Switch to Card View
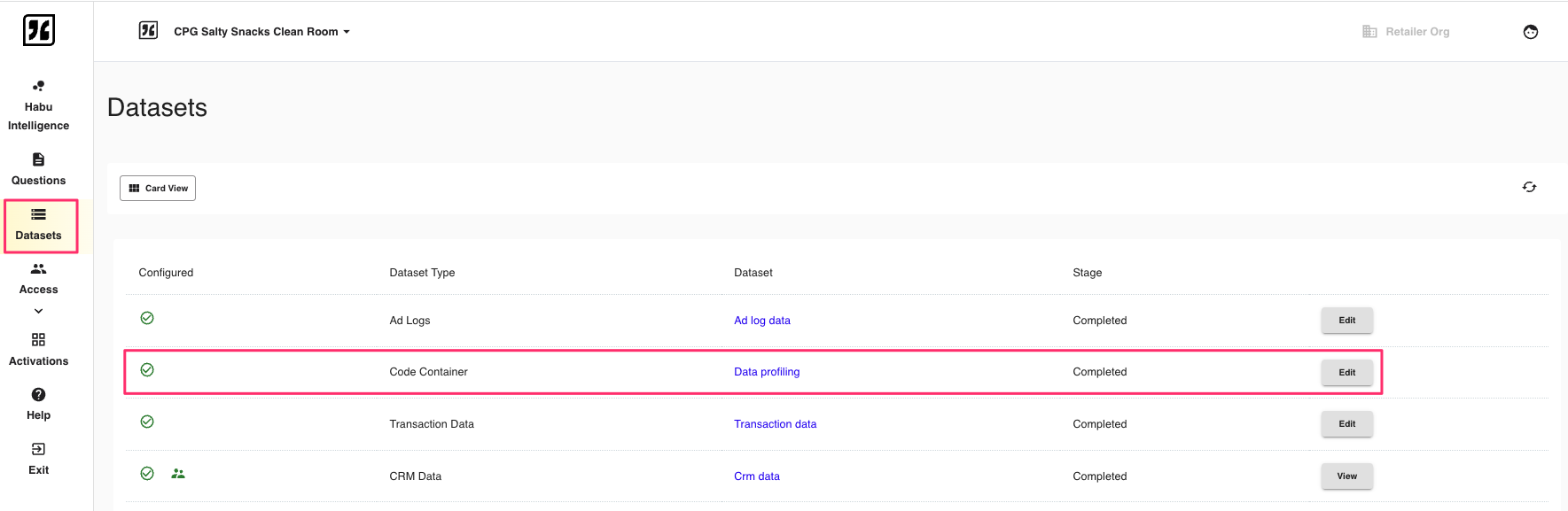The height and width of the screenshot is (511, 1568). [158, 188]
